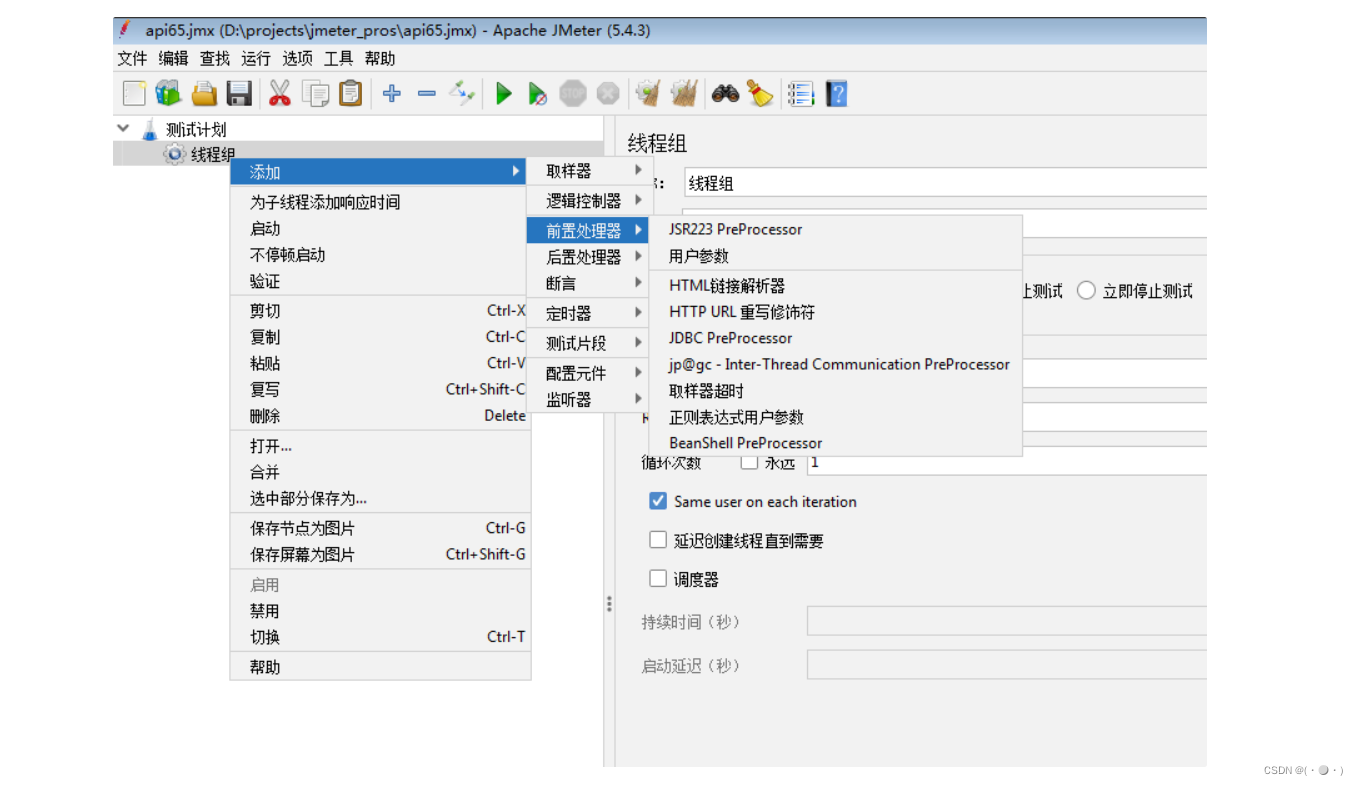Expand the 取样器 submenu

point(590,171)
